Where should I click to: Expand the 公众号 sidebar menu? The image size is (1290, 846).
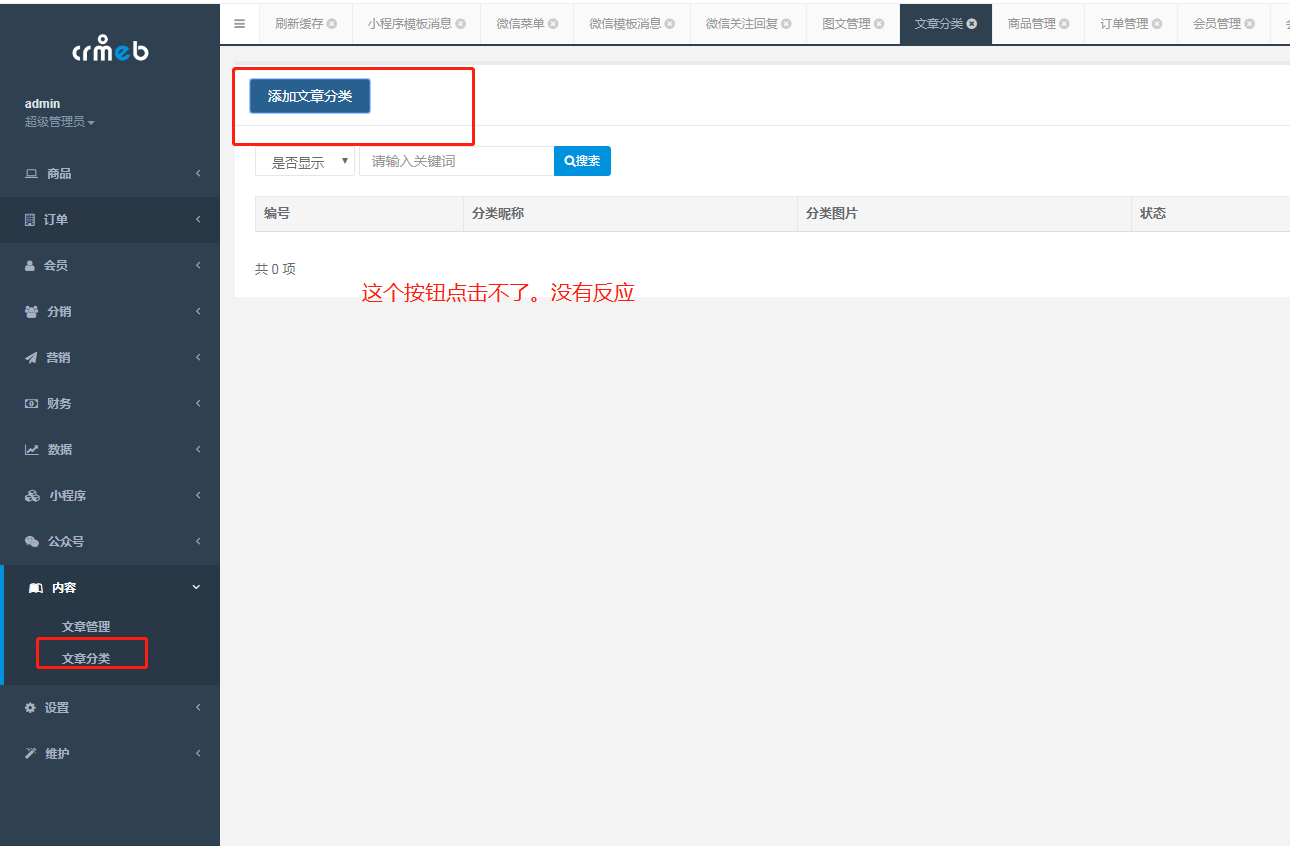110,542
